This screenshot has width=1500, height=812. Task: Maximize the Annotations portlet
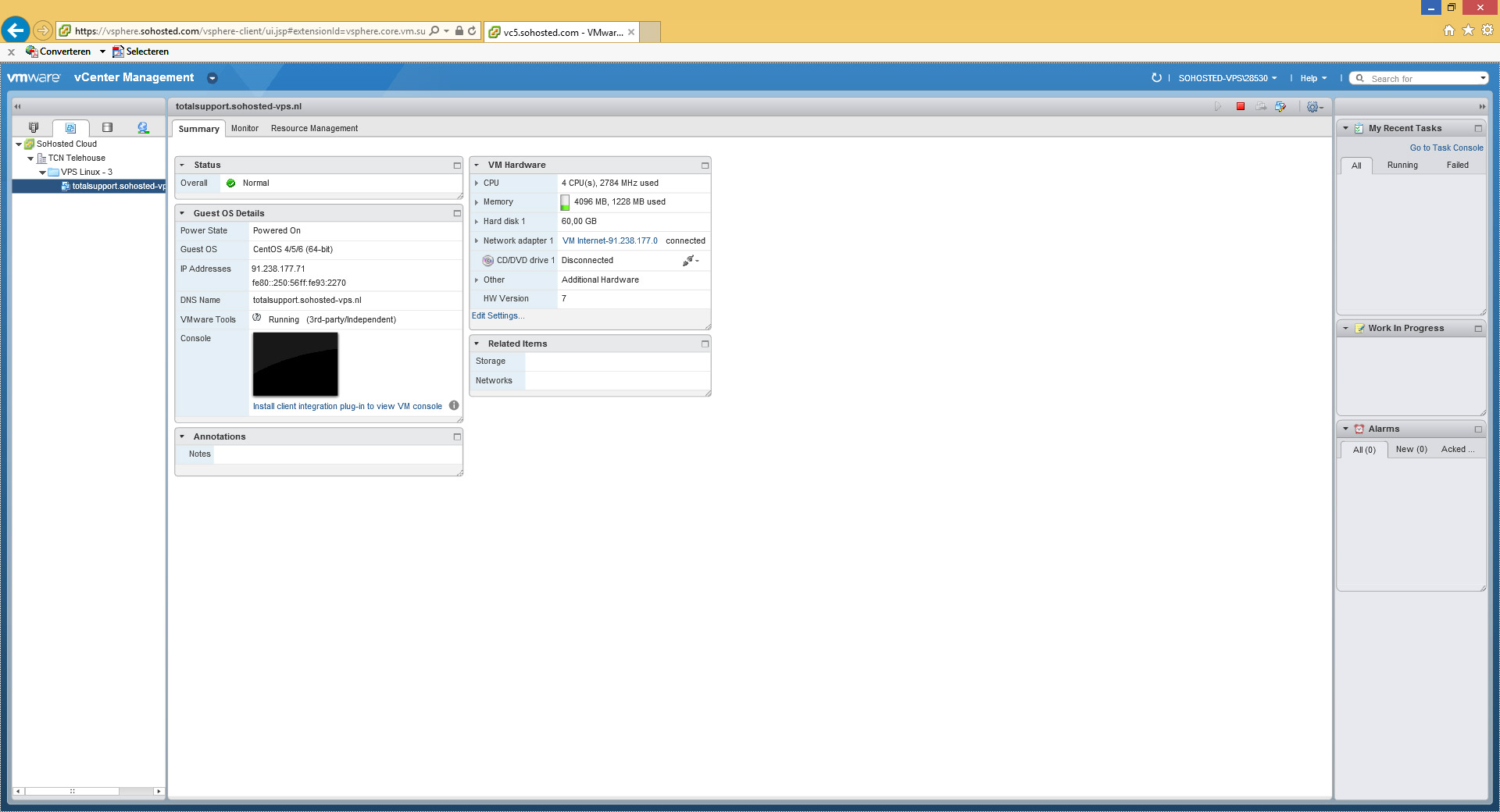pyautogui.click(x=457, y=436)
